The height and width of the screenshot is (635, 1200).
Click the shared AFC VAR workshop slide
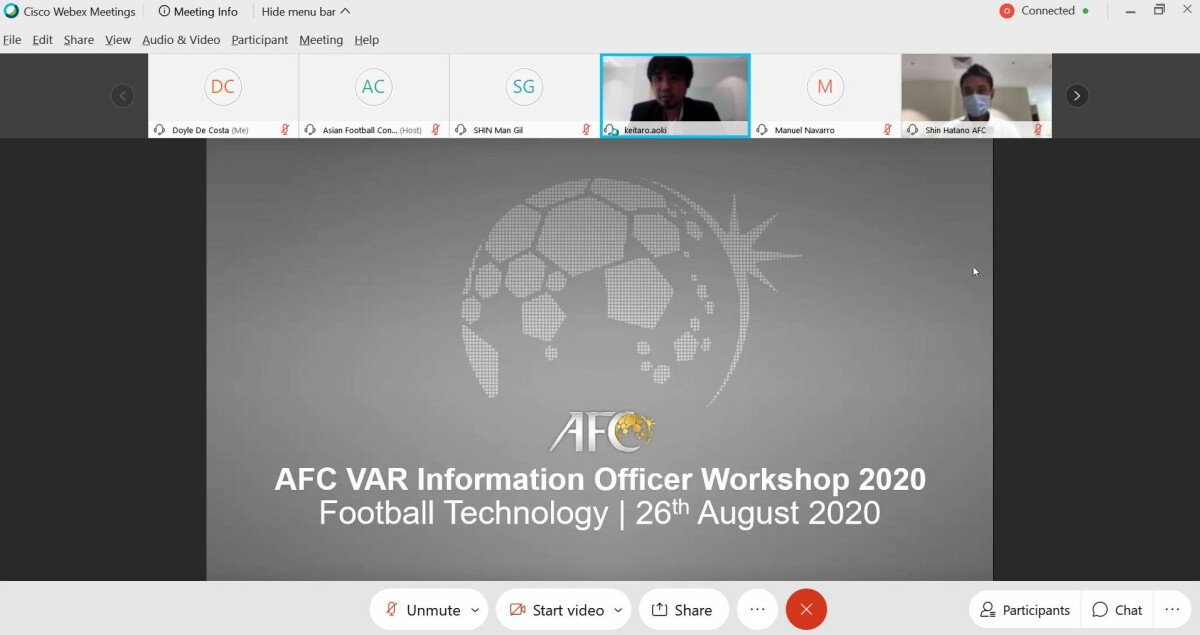[x=600, y=360]
